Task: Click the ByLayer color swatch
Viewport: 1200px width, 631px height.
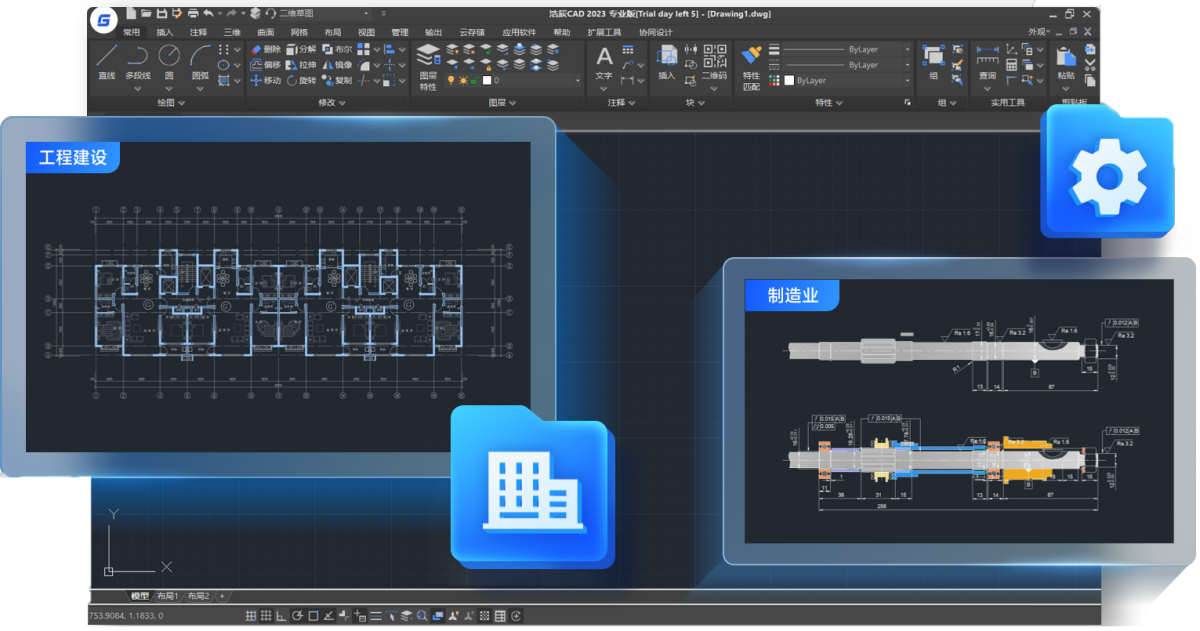Action: coord(790,78)
